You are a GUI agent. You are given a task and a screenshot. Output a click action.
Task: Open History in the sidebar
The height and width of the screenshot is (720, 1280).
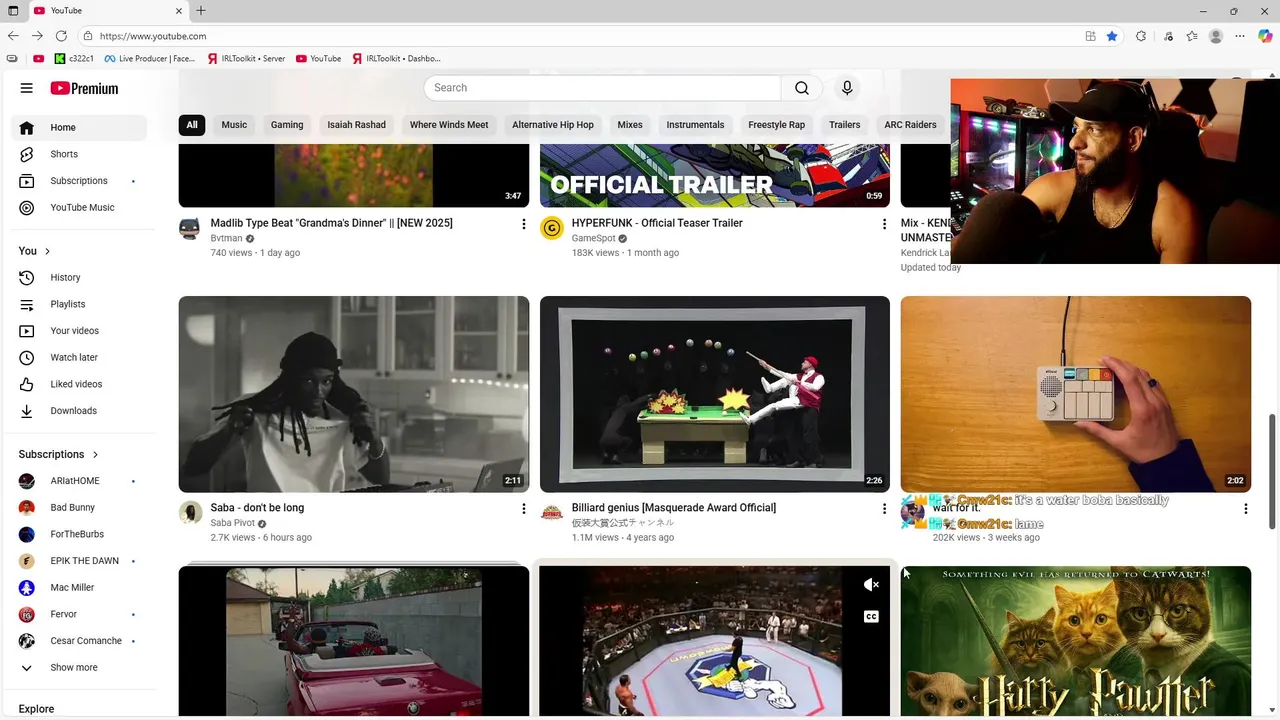click(79, 278)
